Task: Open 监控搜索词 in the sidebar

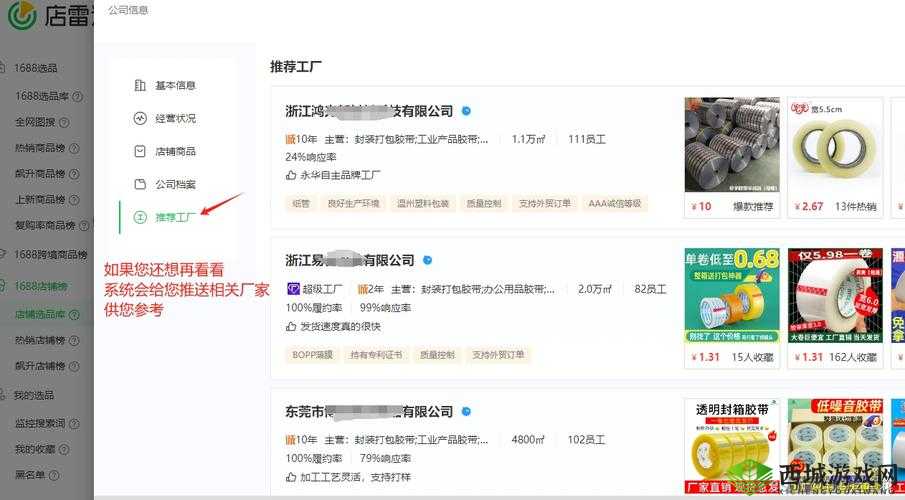Action: [40, 424]
